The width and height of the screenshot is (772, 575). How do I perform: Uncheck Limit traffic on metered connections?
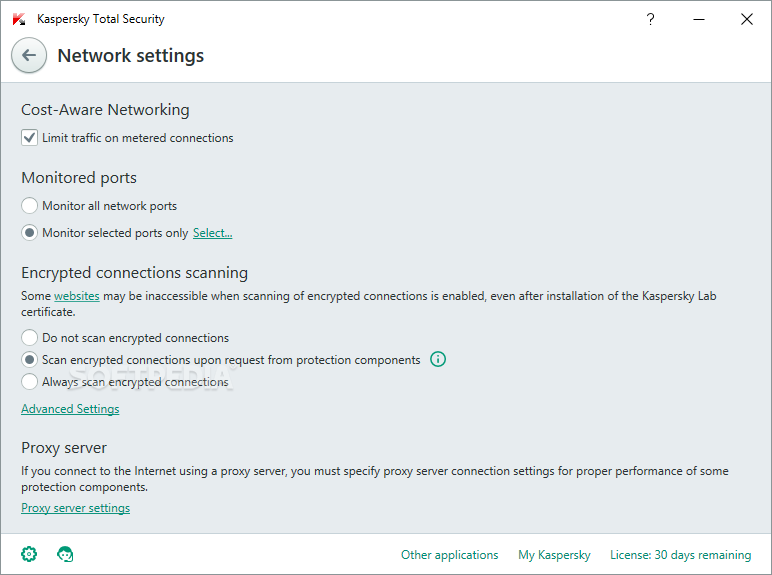click(29, 137)
